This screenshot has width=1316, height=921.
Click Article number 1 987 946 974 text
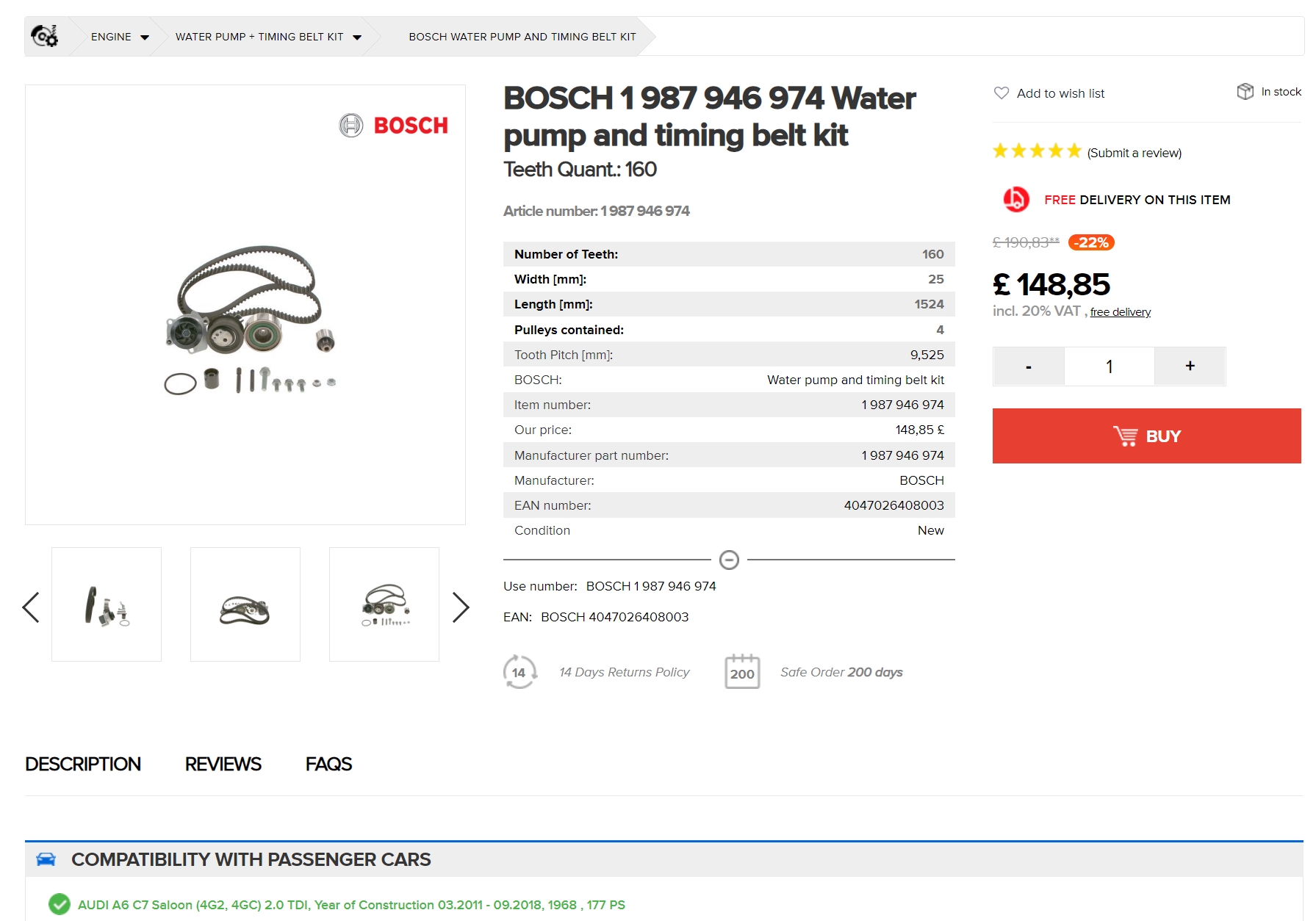(x=597, y=211)
